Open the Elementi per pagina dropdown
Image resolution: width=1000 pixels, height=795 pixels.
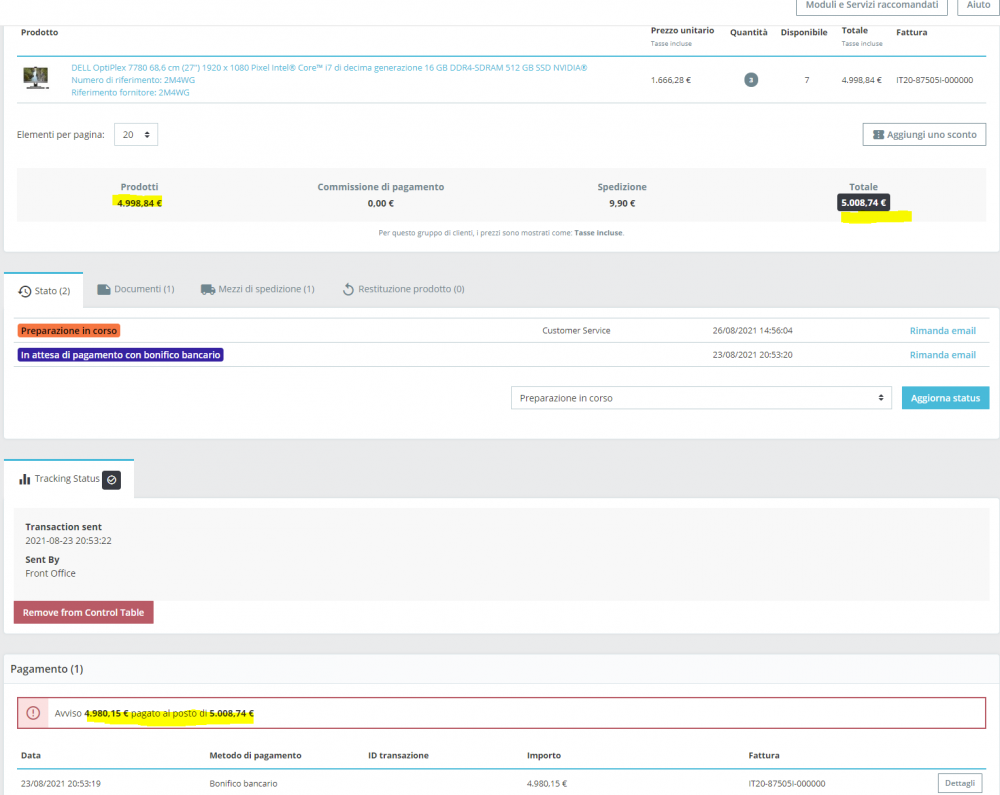136,135
